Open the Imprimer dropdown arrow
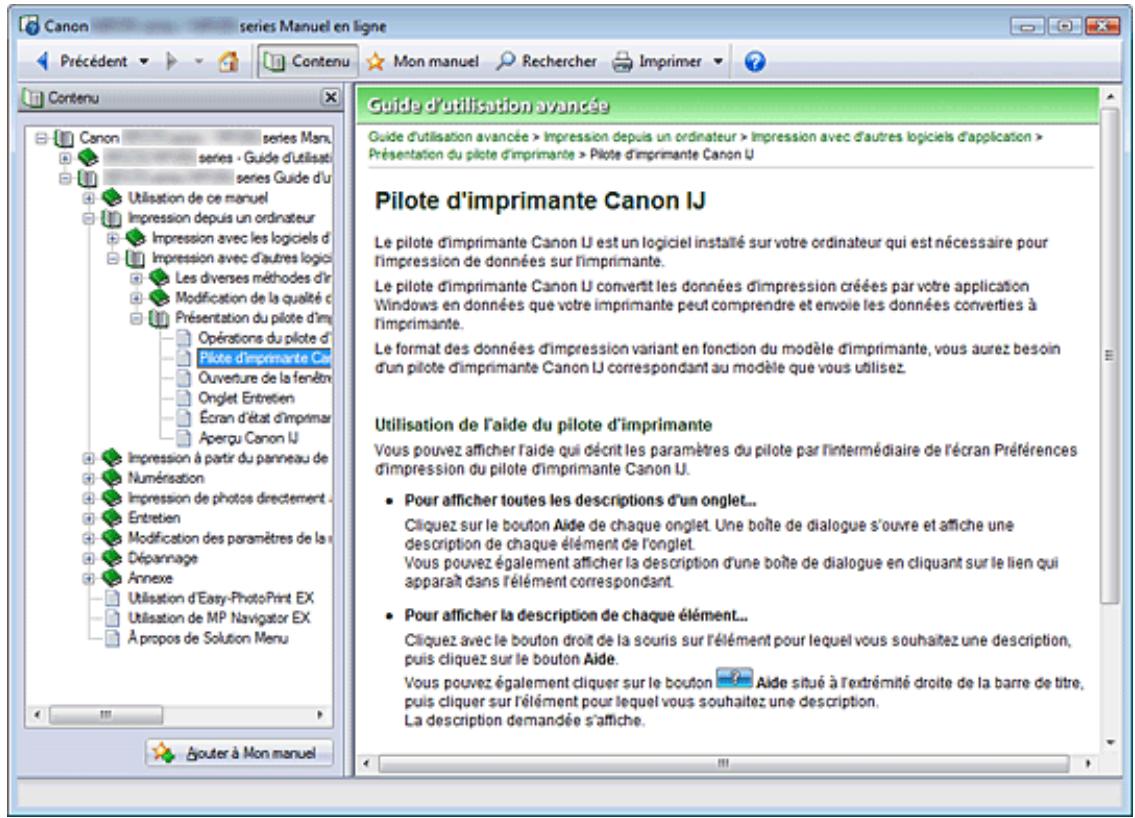1135x818 pixels. (718, 62)
